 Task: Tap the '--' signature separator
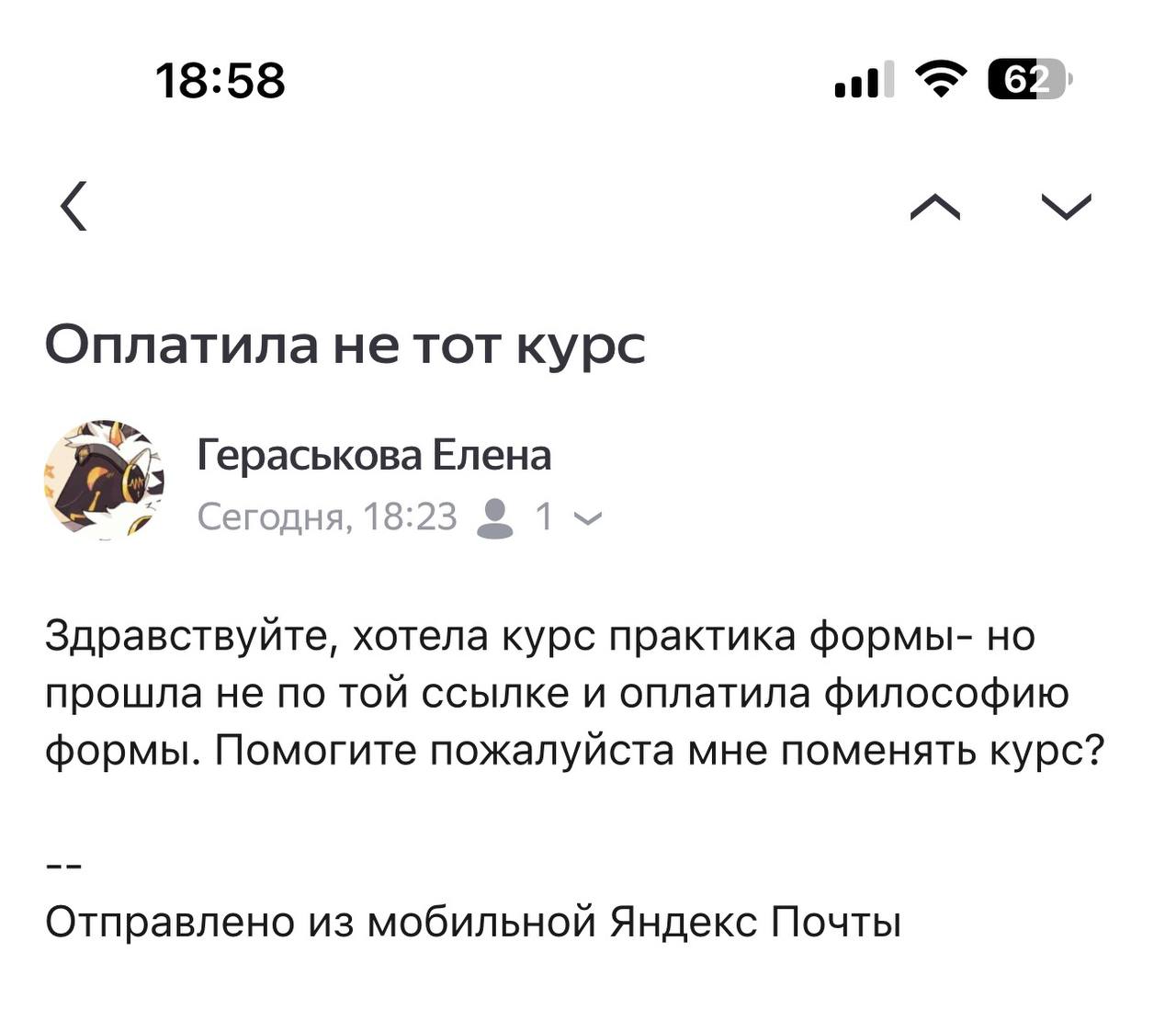tap(64, 866)
